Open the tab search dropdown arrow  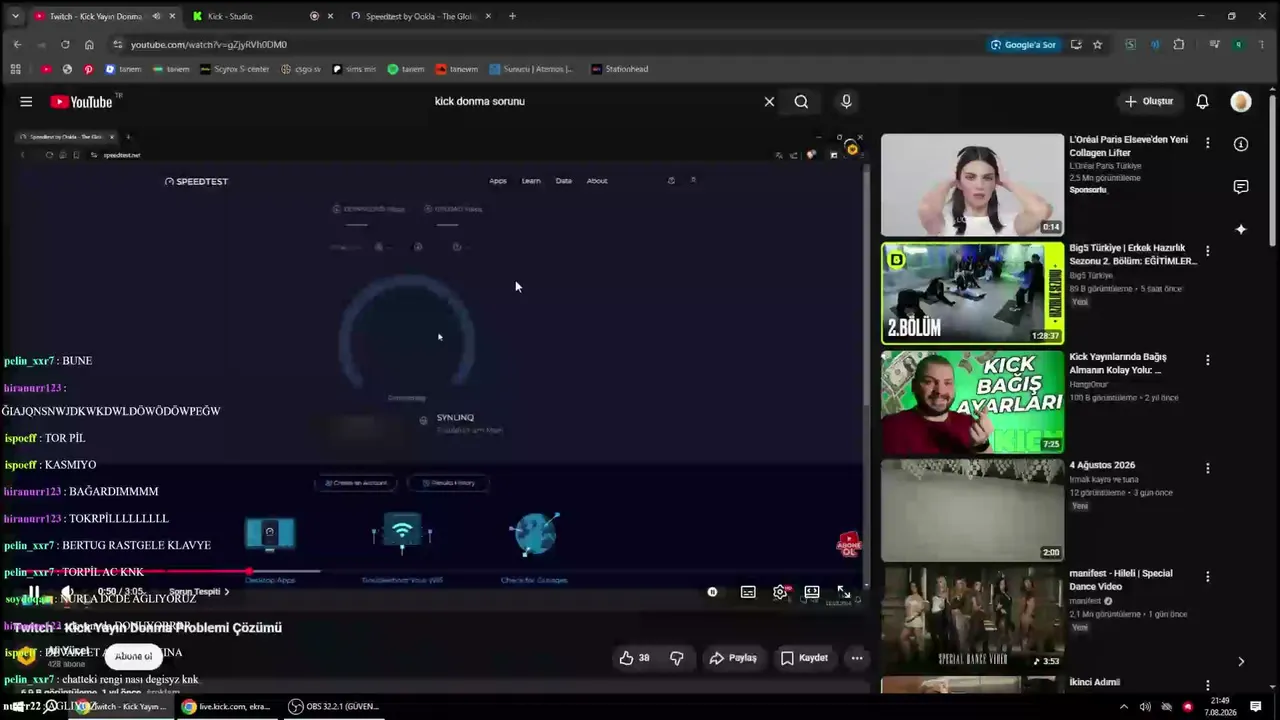coord(16,16)
